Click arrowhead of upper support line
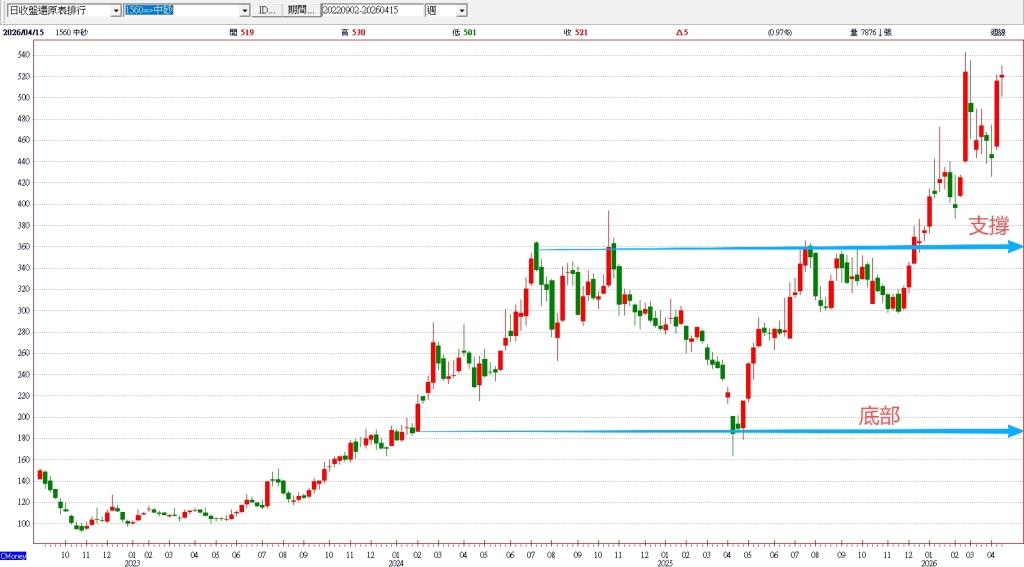The height and width of the screenshot is (567, 1024). (x=1015, y=246)
